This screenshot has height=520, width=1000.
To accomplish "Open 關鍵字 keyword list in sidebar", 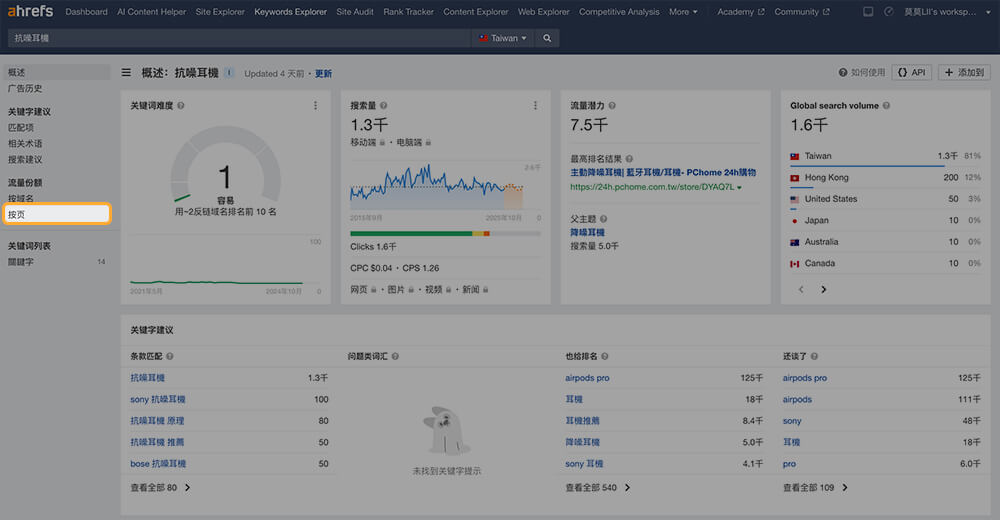I will click(20, 262).
